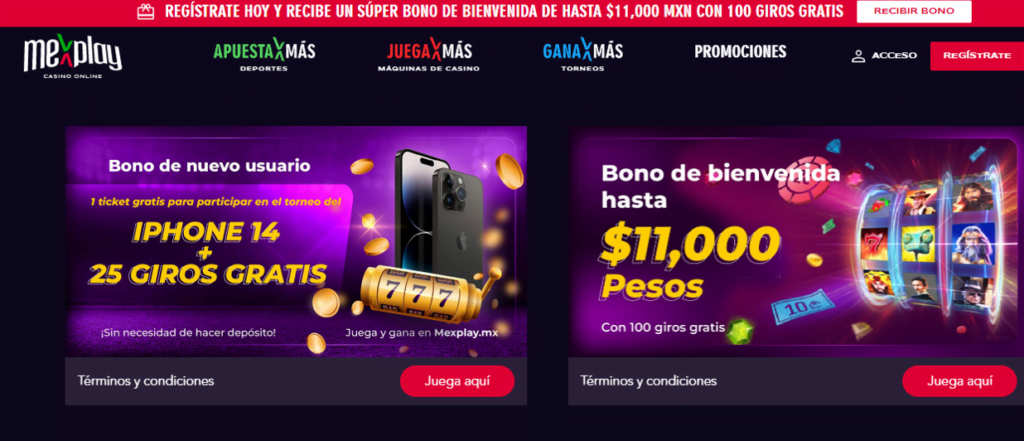Go to Gana Más Torneos section
1024x441 pixels.
pyautogui.click(x=583, y=56)
